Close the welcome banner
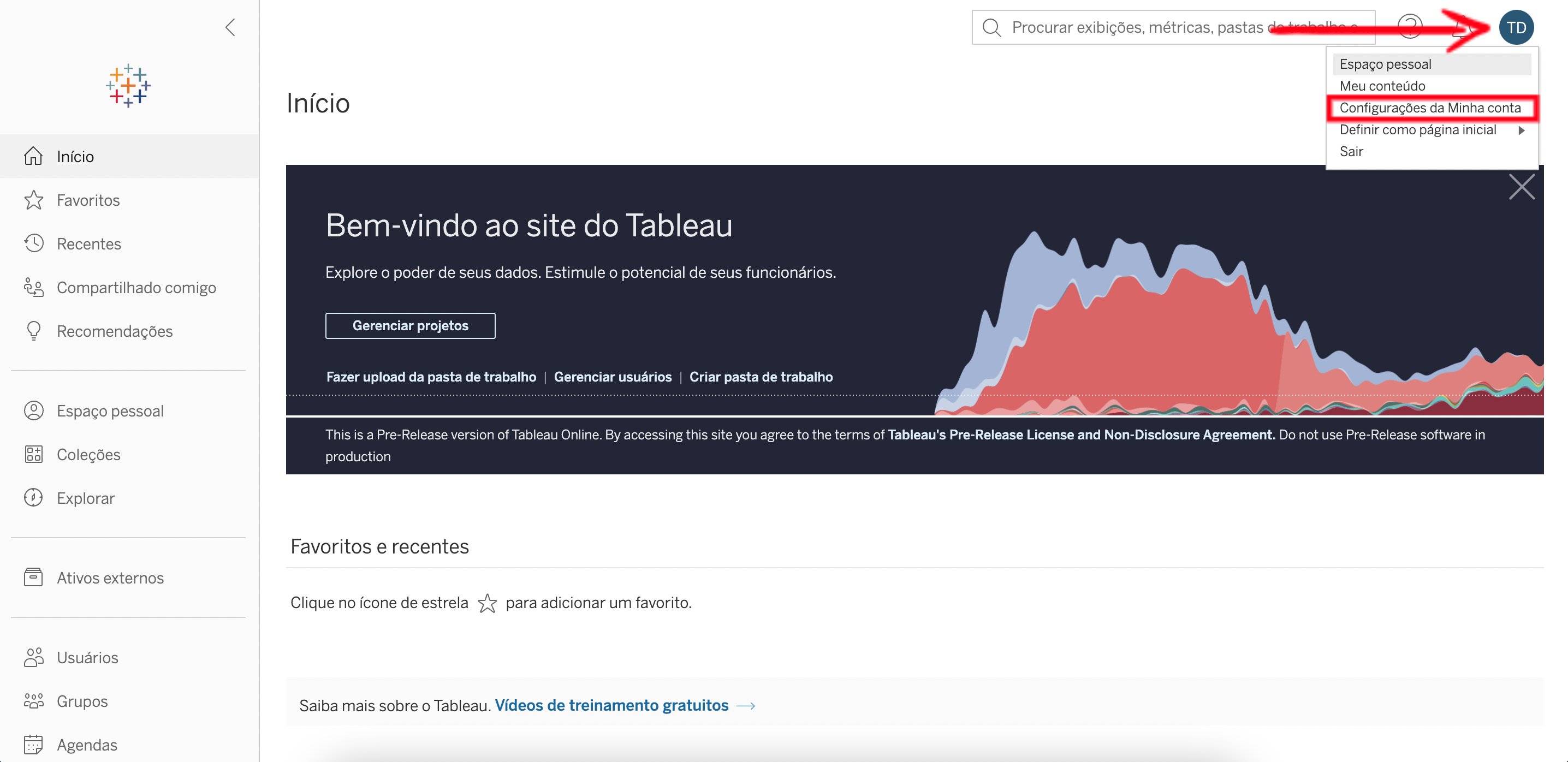 (1521, 187)
